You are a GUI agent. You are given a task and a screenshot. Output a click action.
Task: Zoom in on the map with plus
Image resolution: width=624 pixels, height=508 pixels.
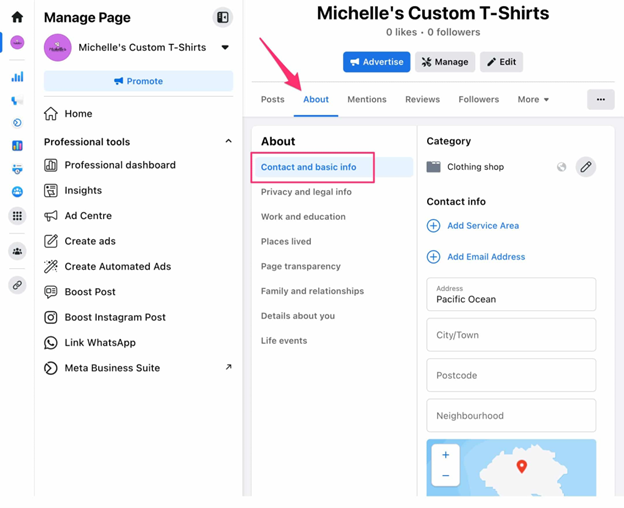[x=446, y=455]
